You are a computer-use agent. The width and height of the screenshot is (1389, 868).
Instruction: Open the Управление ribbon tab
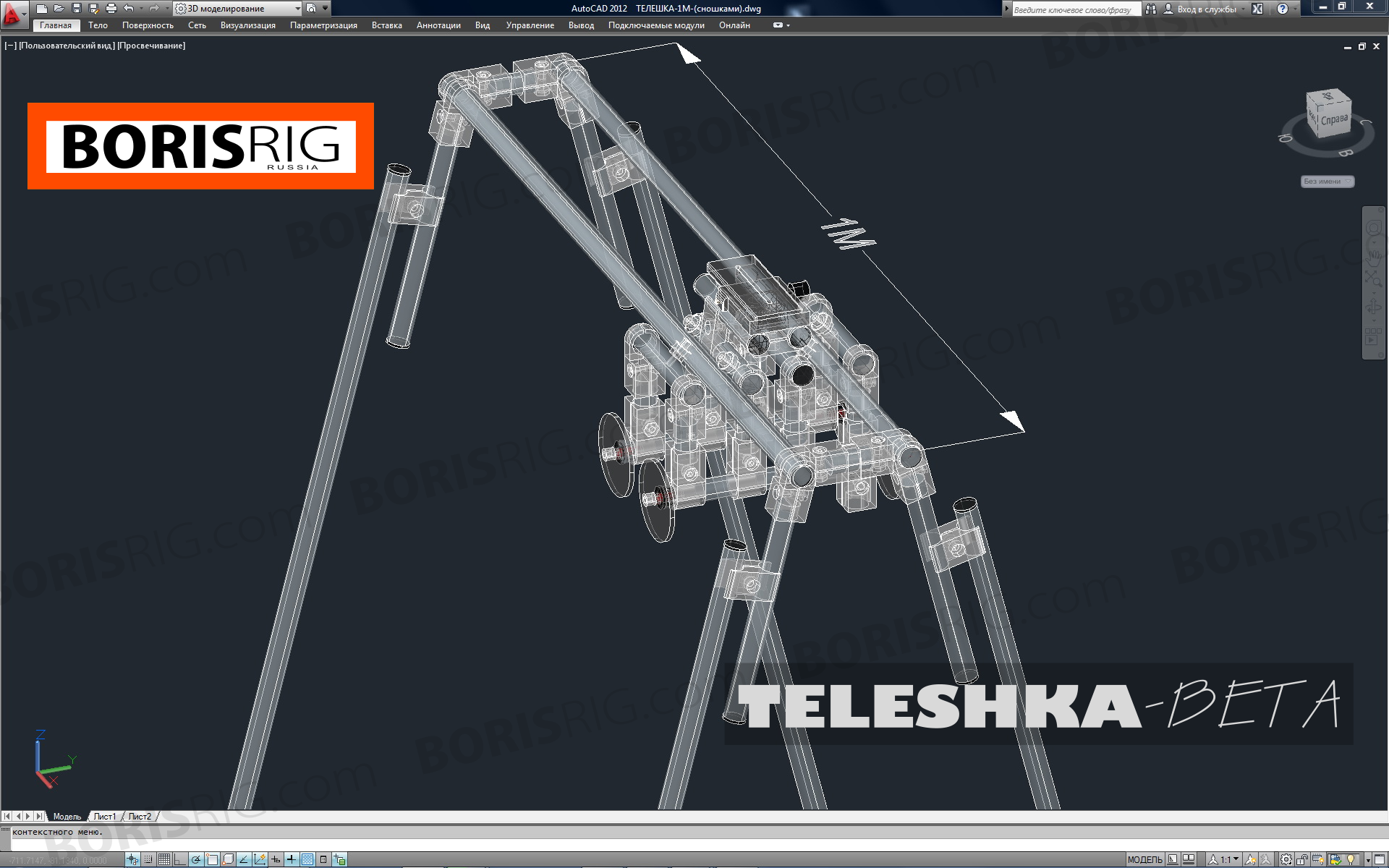pos(530,25)
